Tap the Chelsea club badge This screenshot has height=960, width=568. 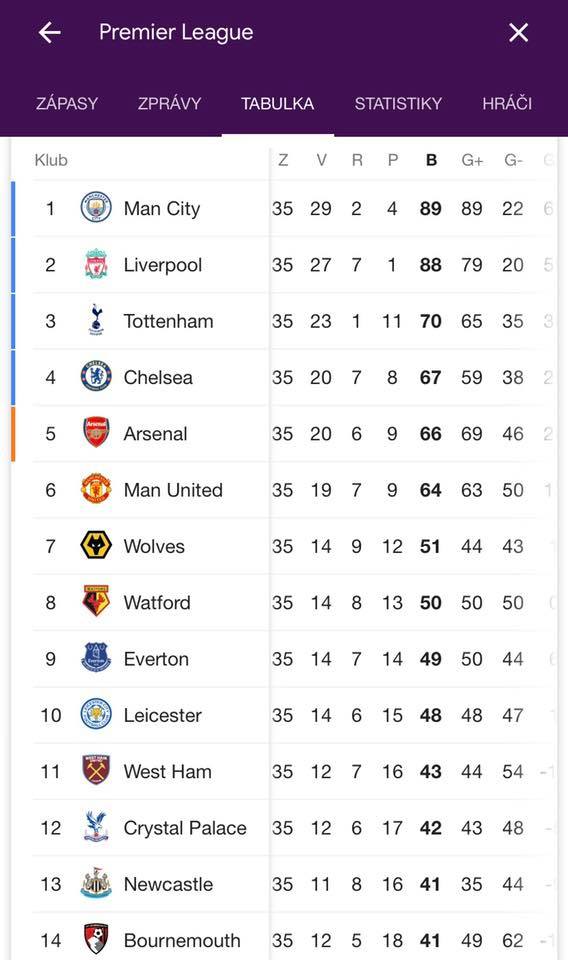click(x=96, y=377)
